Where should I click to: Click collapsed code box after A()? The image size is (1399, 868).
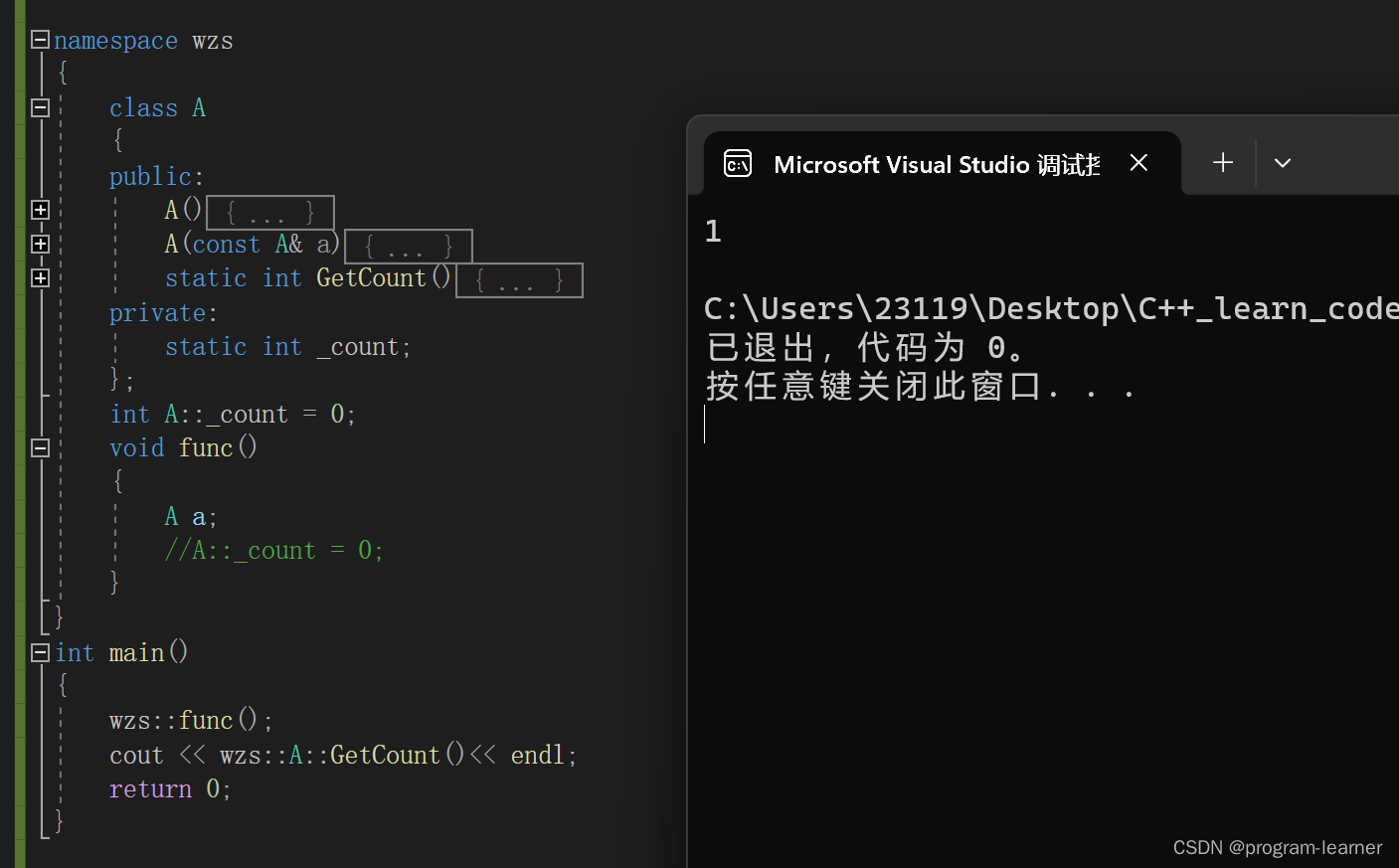269,213
